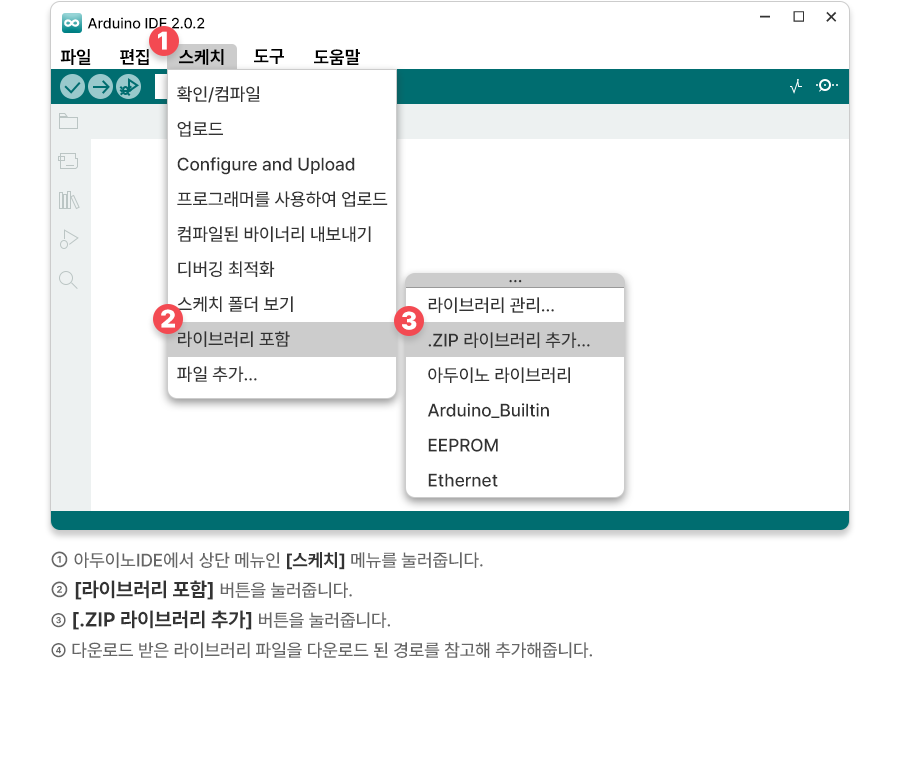Choose Configure and Upload menu entry

point(266,164)
